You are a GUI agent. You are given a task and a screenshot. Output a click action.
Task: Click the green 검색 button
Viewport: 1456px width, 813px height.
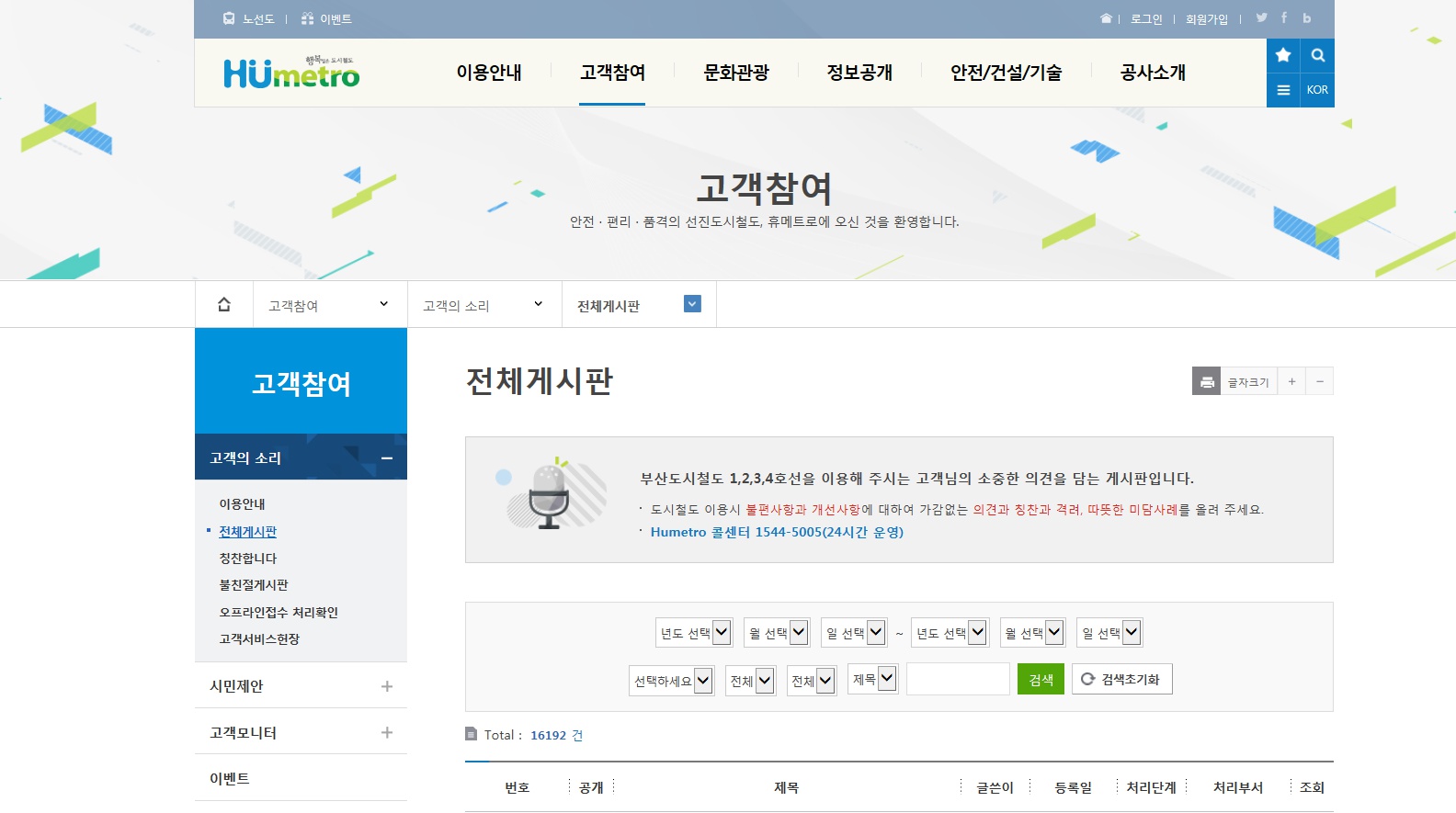click(x=1041, y=679)
